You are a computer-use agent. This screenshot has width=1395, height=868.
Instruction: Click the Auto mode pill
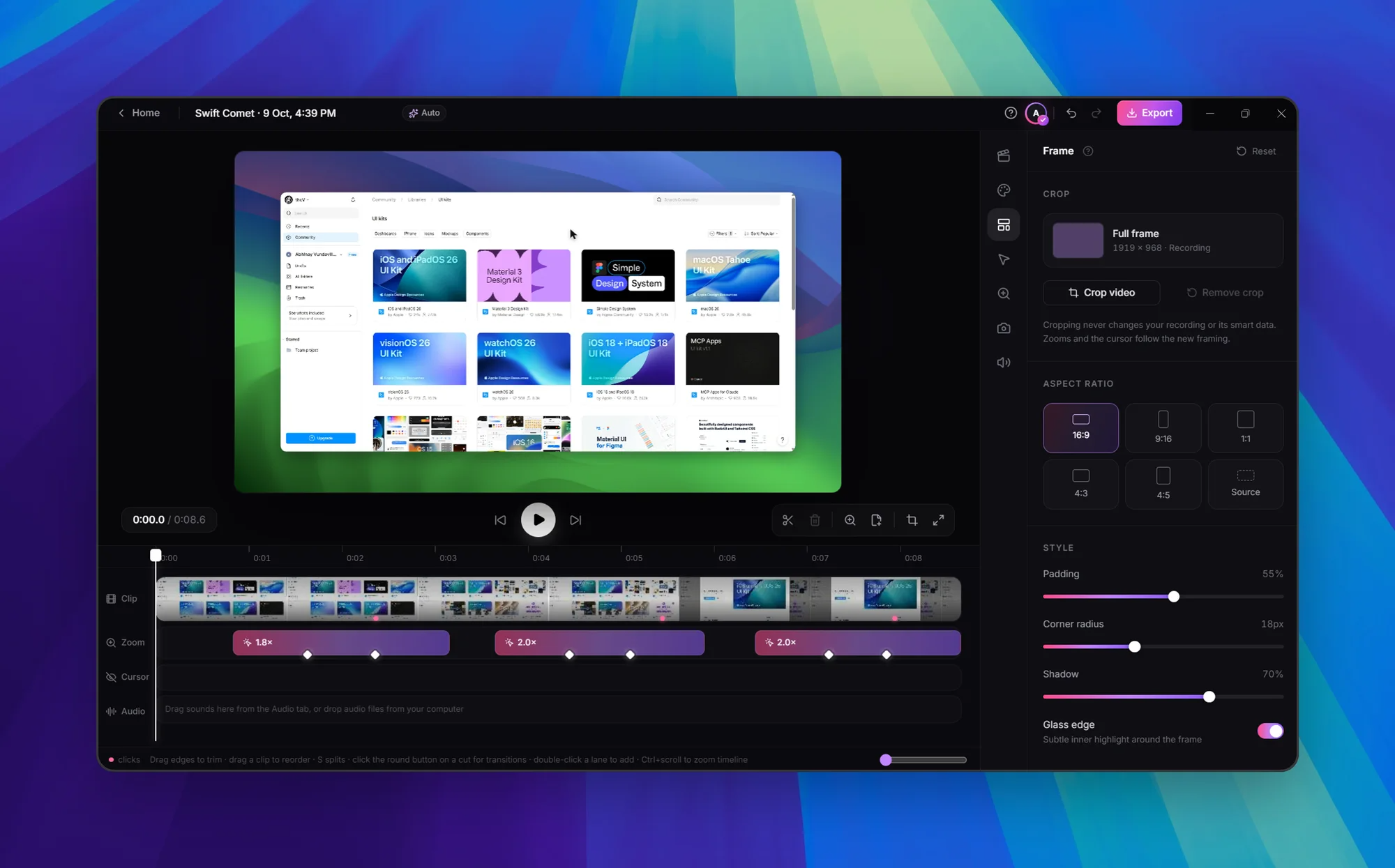424,113
